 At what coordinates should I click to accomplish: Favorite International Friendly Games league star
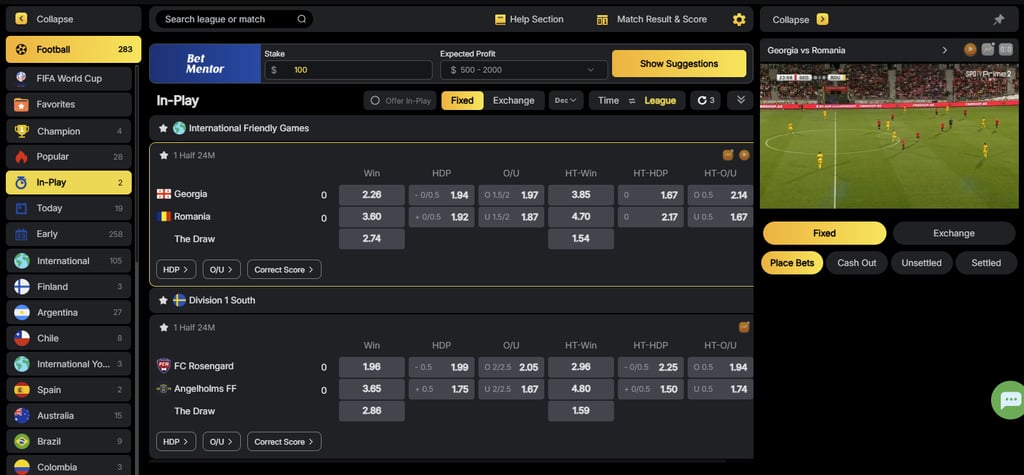point(163,128)
